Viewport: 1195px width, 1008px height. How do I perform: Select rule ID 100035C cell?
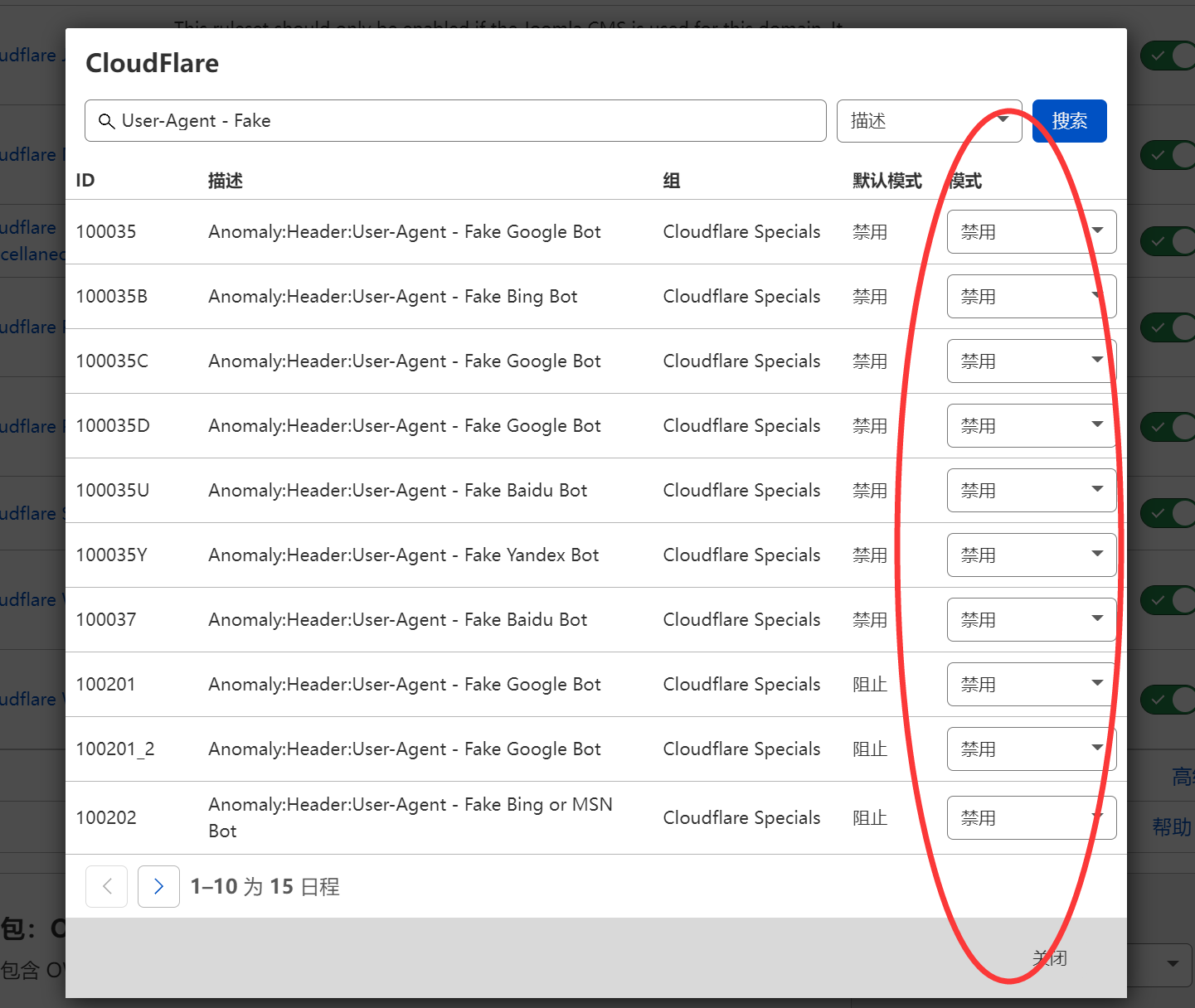[112, 361]
